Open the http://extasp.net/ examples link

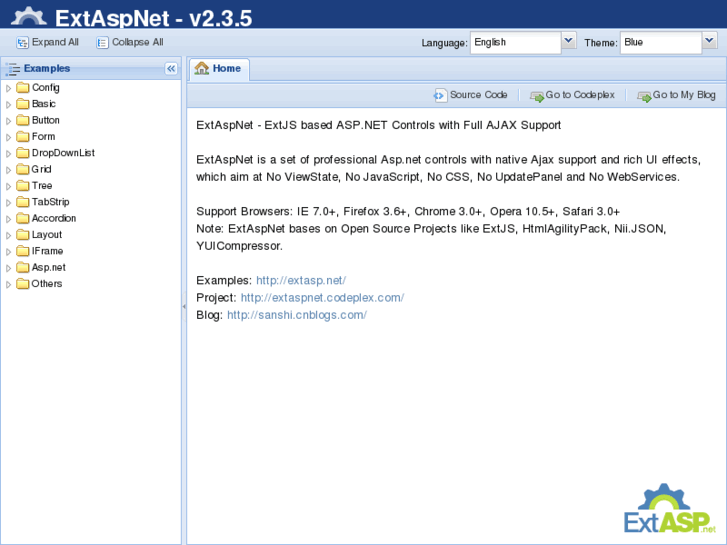click(301, 281)
